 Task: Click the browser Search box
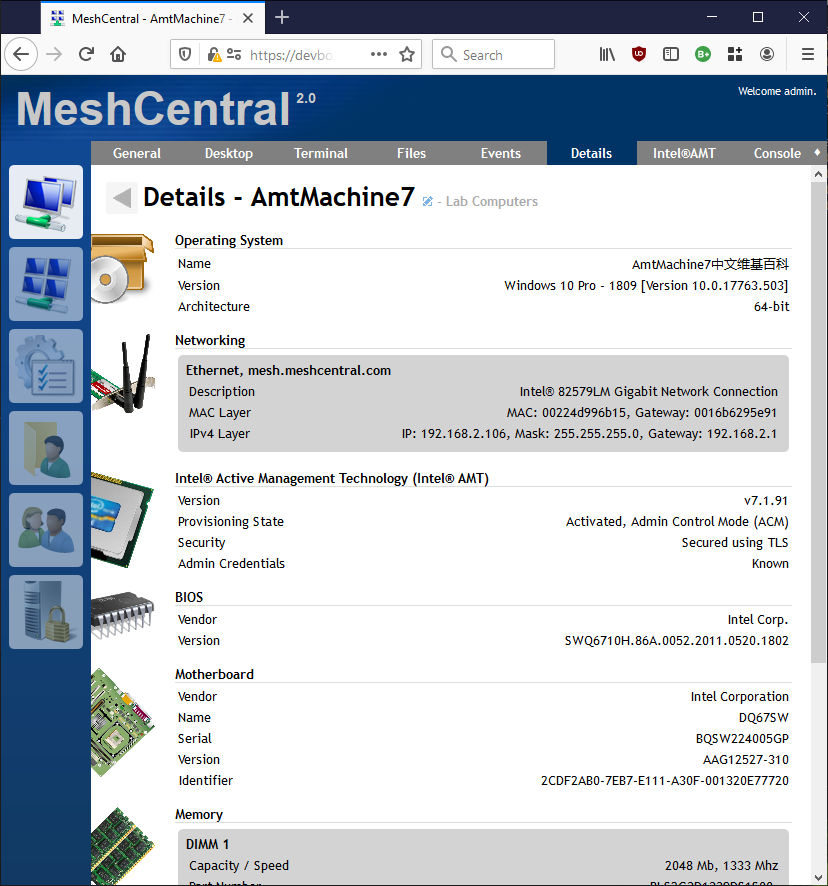click(x=493, y=54)
